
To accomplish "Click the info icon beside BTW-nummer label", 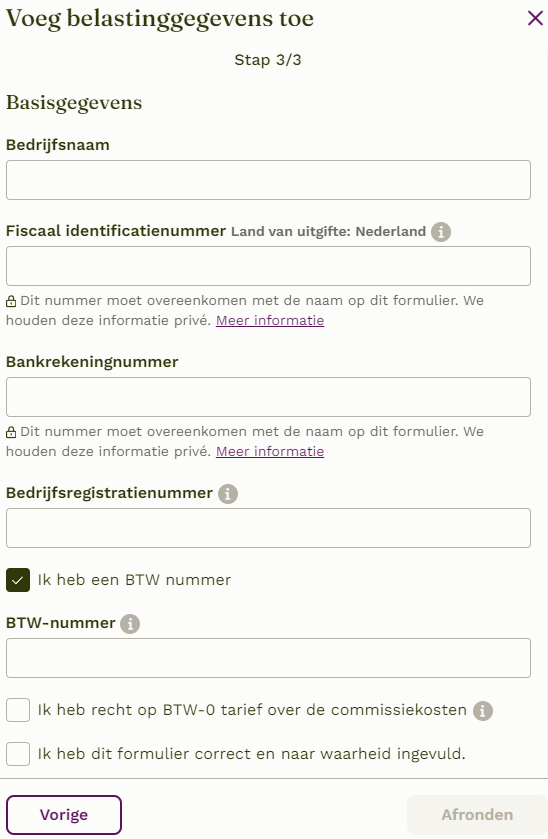I will 130,623.
